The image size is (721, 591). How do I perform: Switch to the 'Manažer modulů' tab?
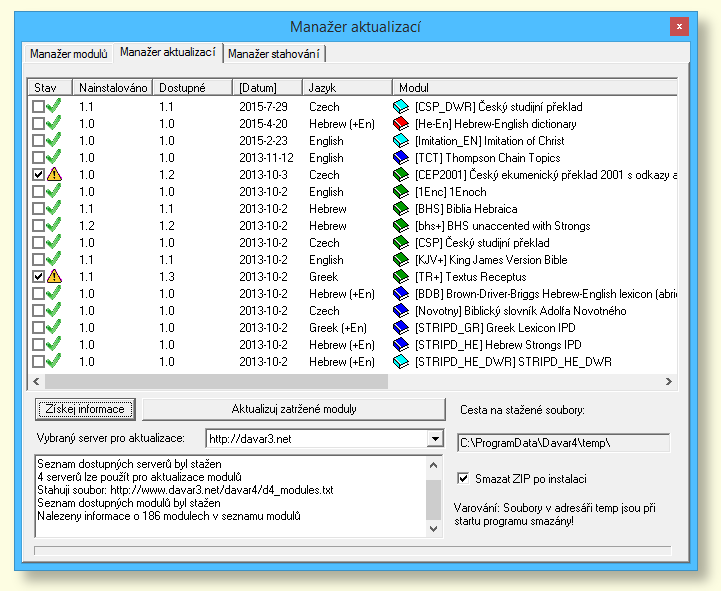coord(68,53)
